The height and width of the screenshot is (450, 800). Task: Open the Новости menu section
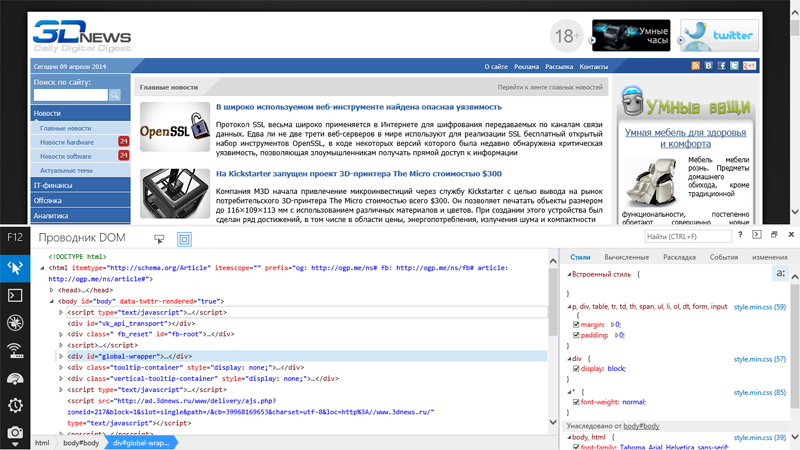(81, 113)
